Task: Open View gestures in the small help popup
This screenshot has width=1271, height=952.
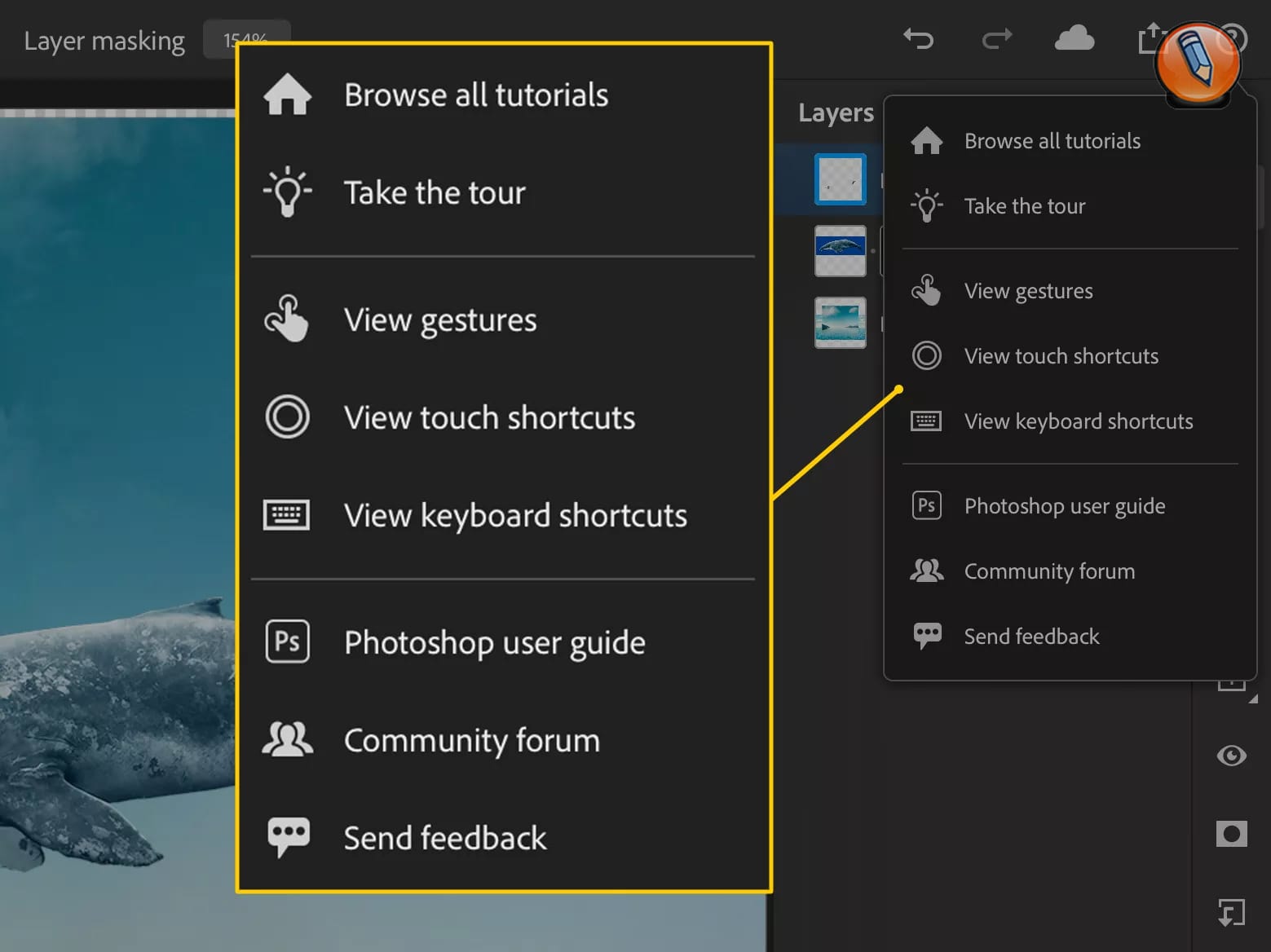Action: pyautogui.click(x=1070, y=291)
